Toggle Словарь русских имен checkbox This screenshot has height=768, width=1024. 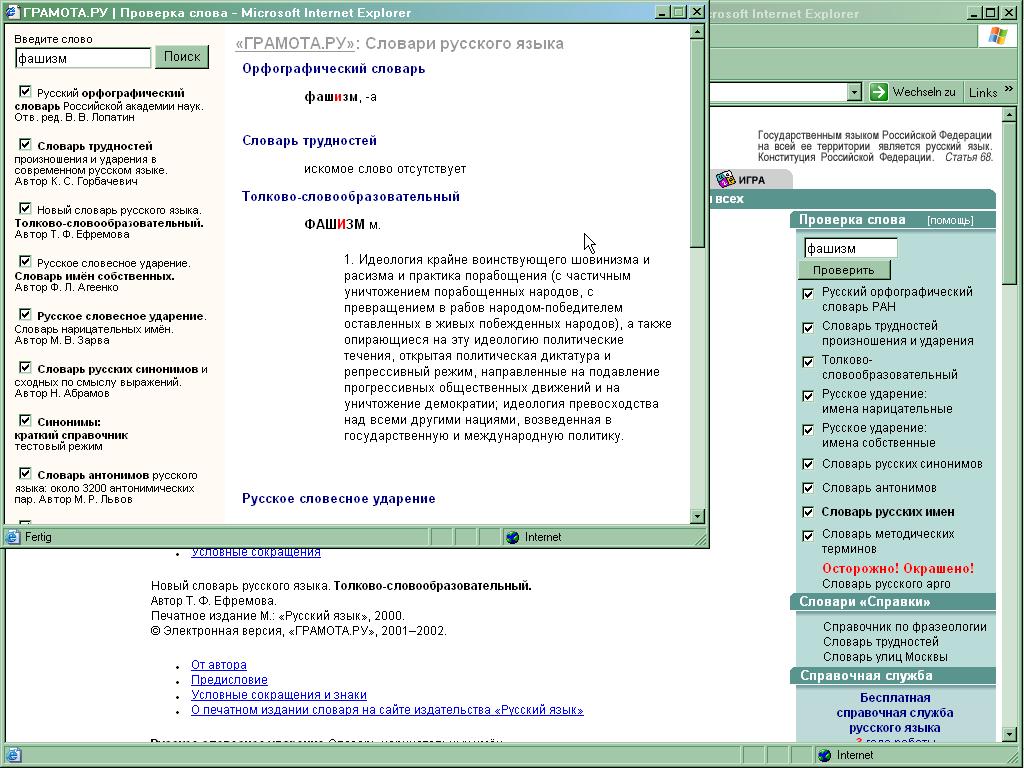[808, 512]
